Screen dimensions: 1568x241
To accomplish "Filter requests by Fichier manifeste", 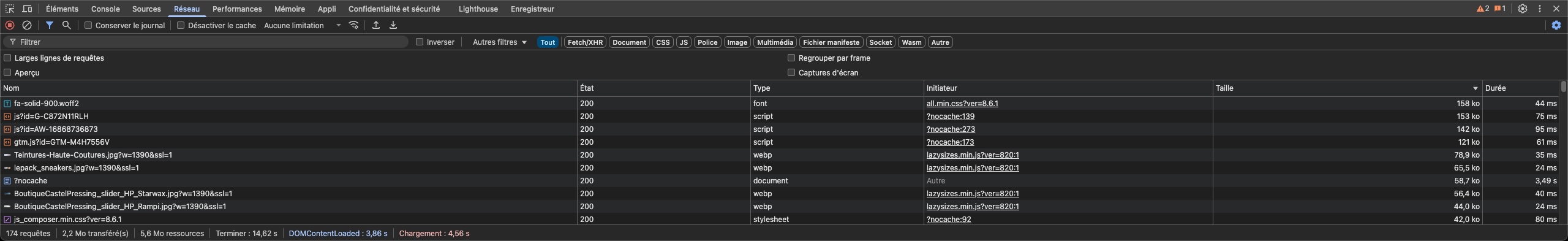I will 831,42.
